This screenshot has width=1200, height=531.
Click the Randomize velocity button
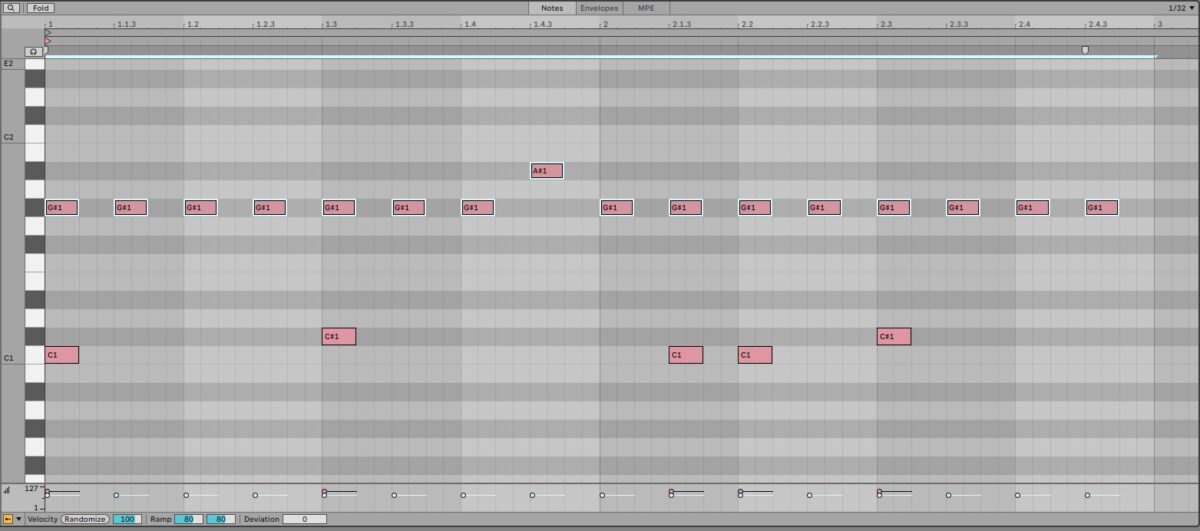click(x=85, y=519)
